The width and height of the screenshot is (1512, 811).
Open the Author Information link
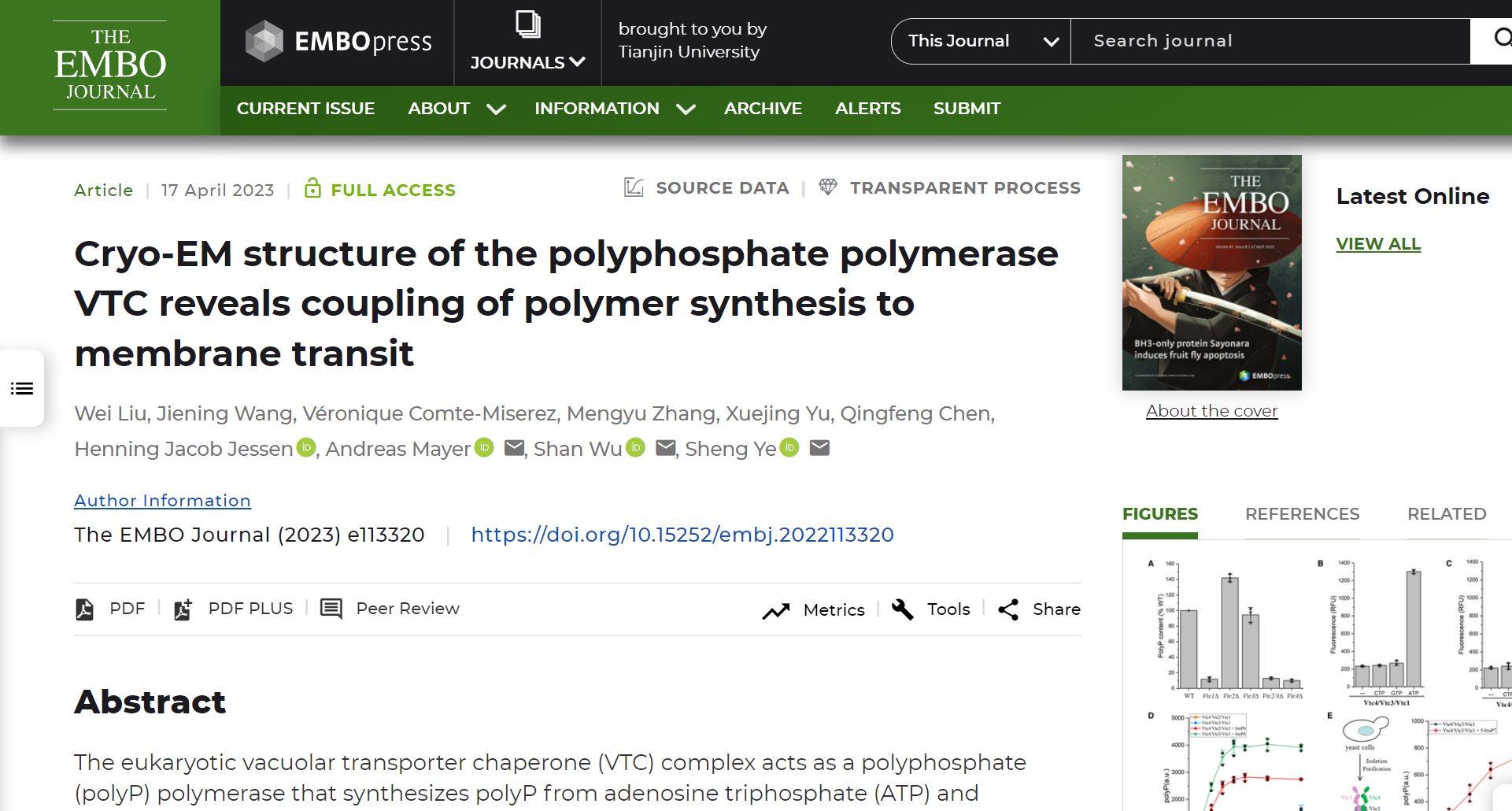click(162, 501)
